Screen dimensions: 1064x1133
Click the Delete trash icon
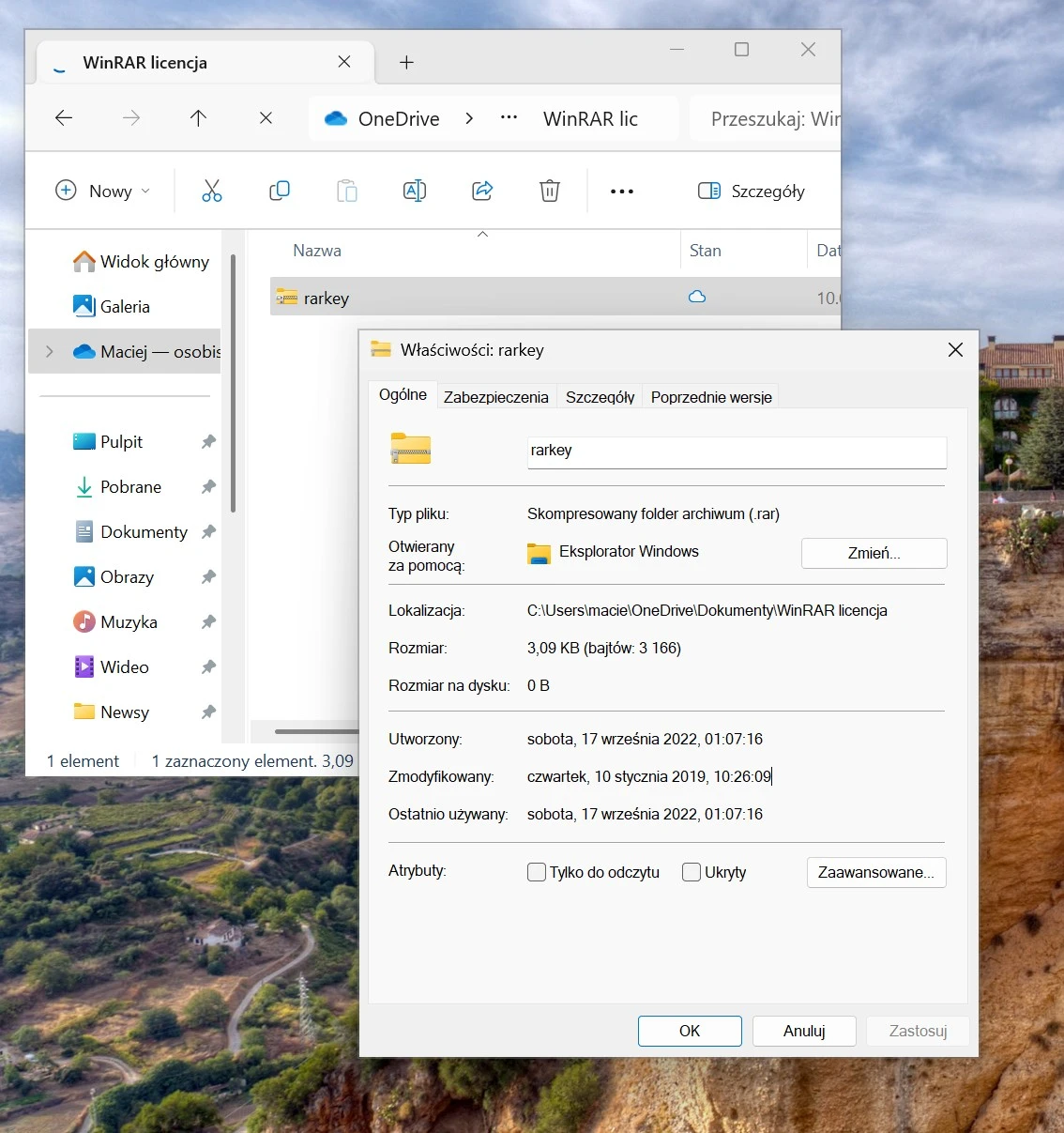point(550,191)
